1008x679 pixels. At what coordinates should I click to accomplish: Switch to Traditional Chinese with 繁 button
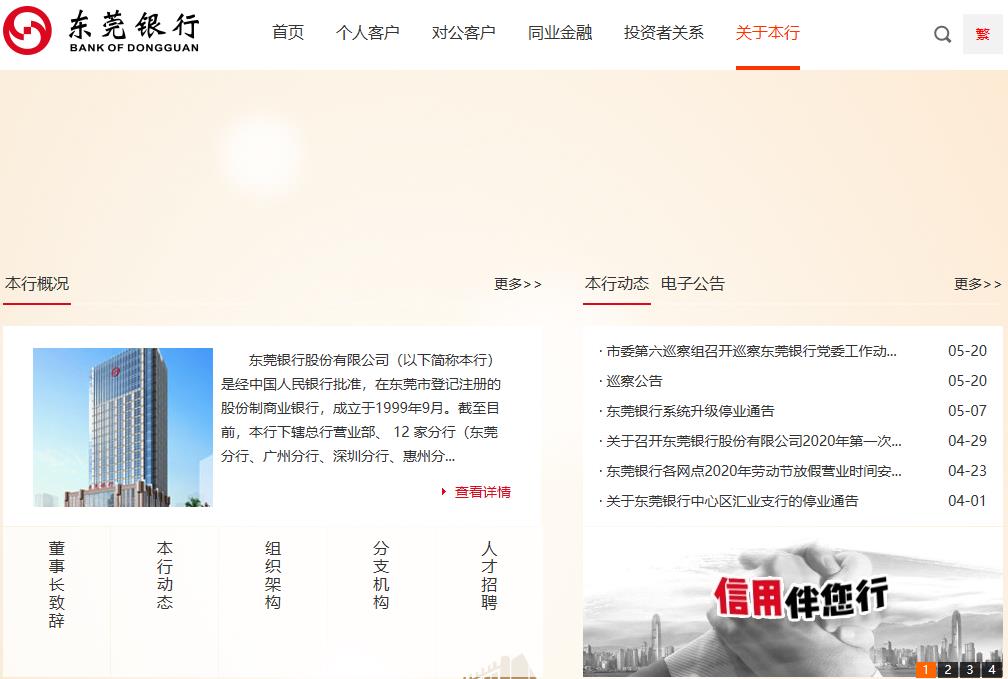pyautogui.click(x=982, y=34)
